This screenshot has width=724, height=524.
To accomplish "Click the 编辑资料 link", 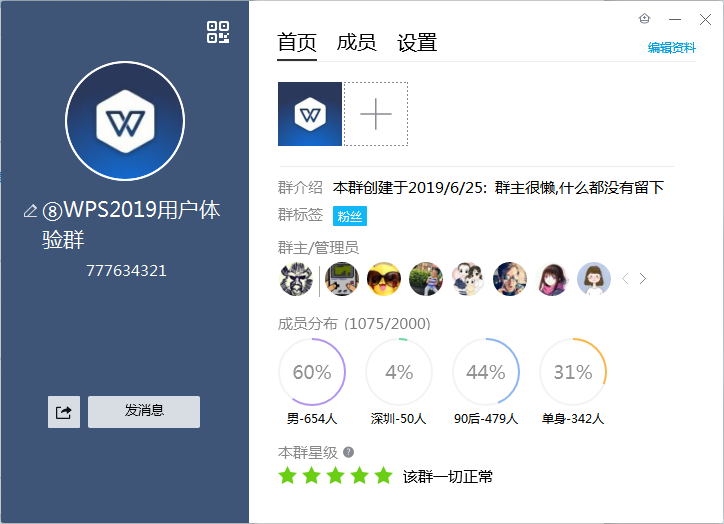I will coord(671,48).
